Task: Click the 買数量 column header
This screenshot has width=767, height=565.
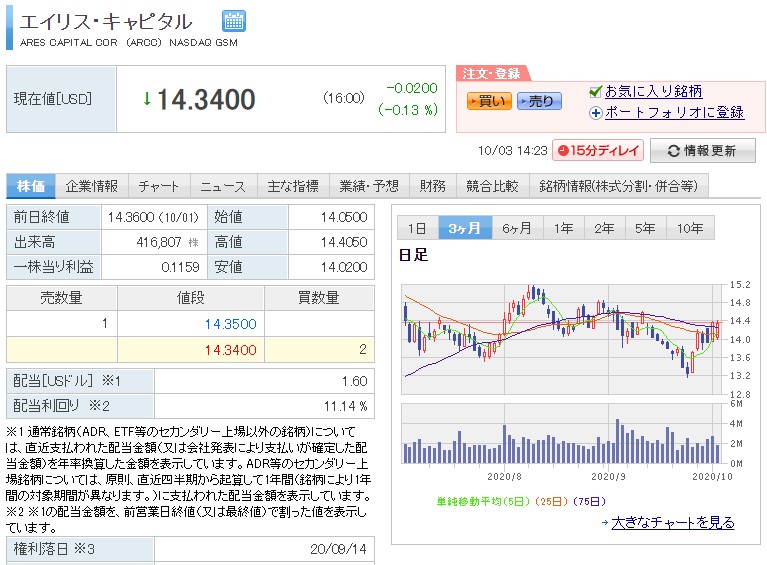Action: [319, 298]
